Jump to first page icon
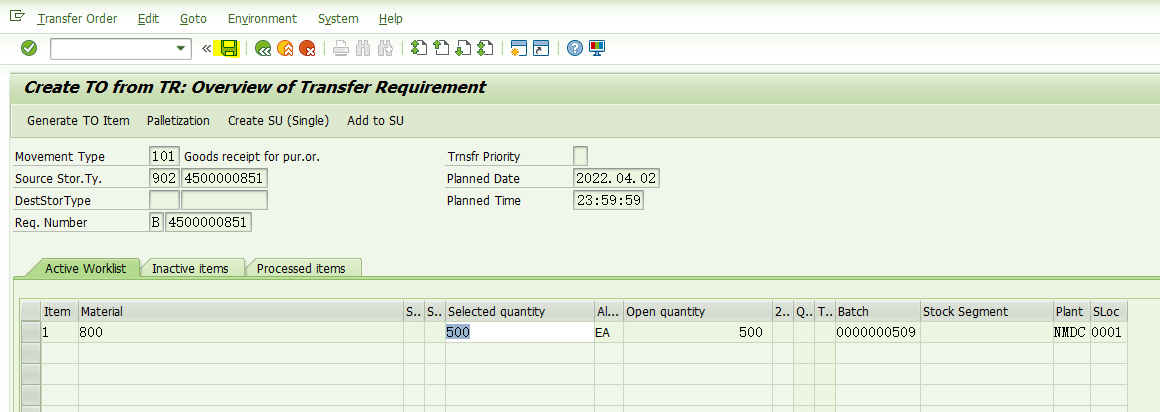 [x=418, y=48]
